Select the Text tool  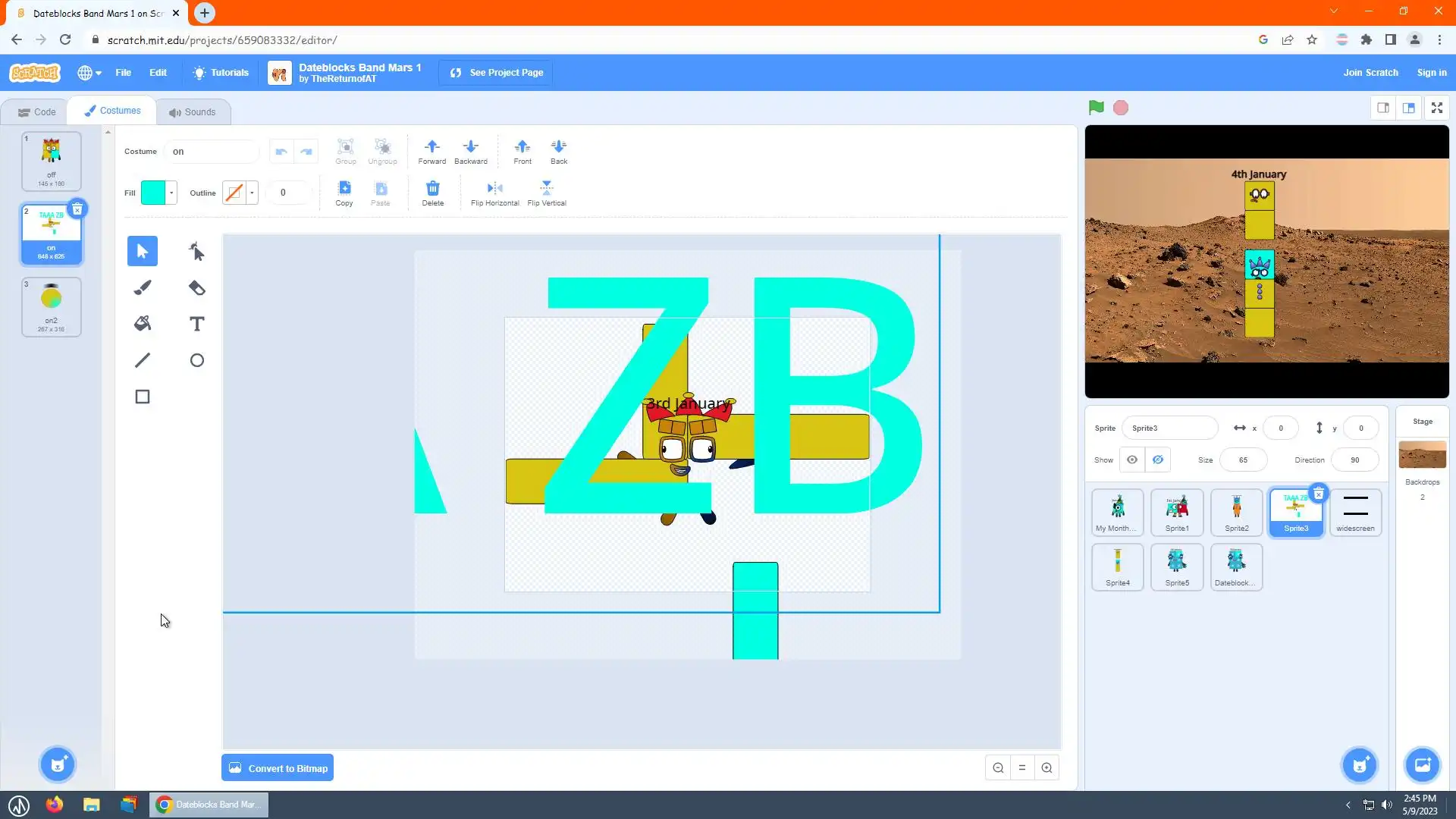(196, 324)
